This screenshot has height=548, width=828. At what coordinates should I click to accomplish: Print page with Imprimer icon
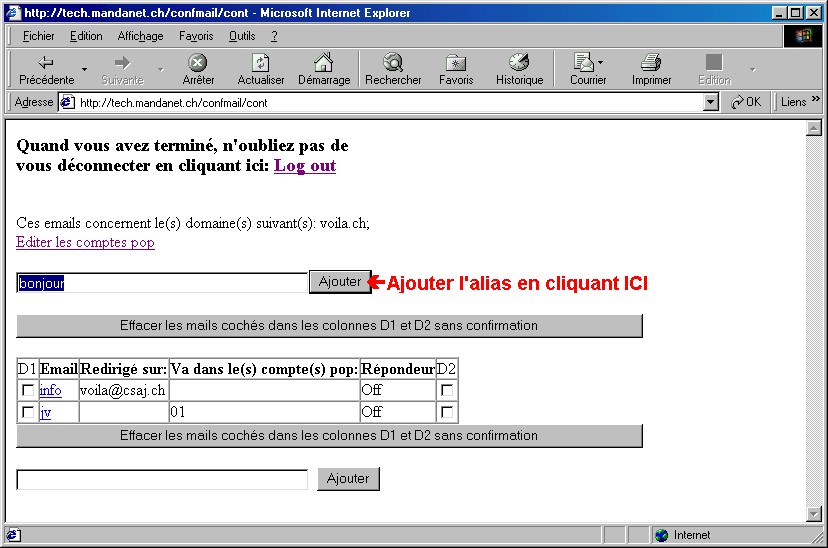coord(651,63)
